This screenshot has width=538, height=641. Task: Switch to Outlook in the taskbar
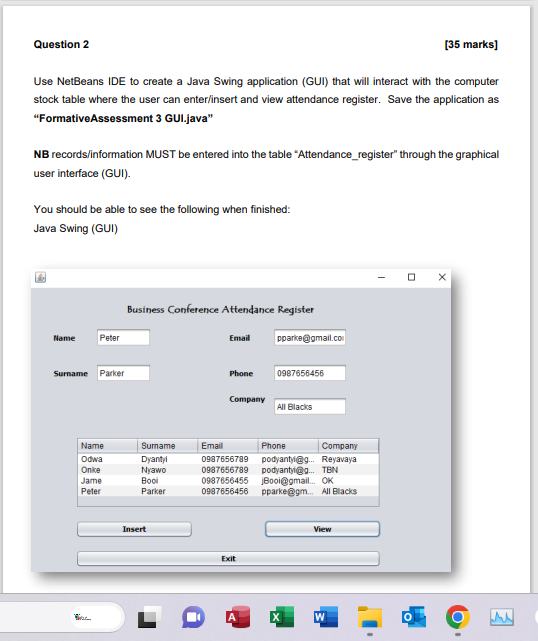point(414,616)
